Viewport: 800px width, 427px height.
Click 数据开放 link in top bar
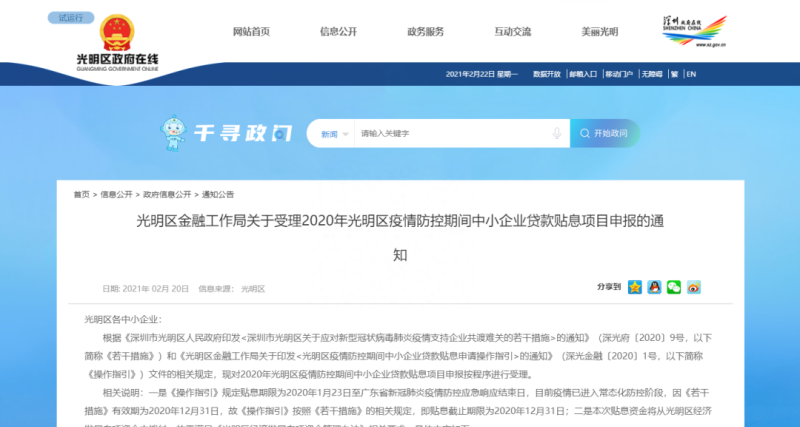[x=547, y=74]
